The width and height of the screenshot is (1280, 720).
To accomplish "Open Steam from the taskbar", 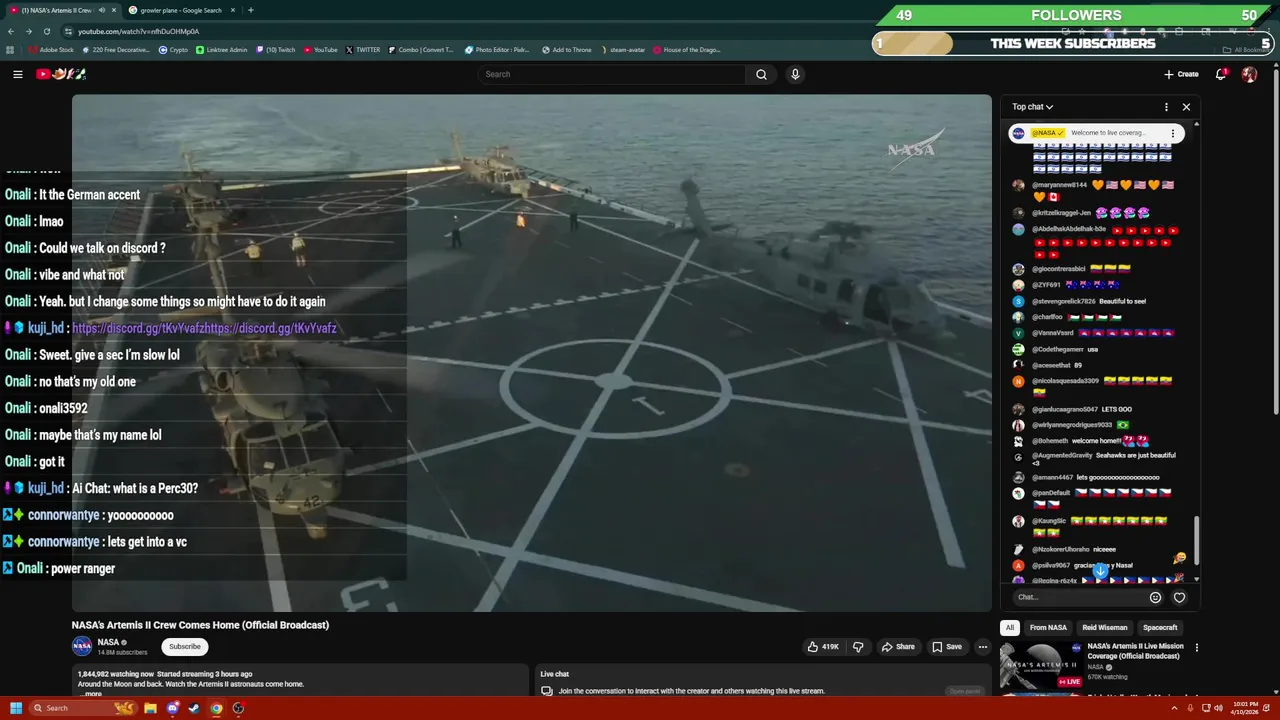I will 194,708.
